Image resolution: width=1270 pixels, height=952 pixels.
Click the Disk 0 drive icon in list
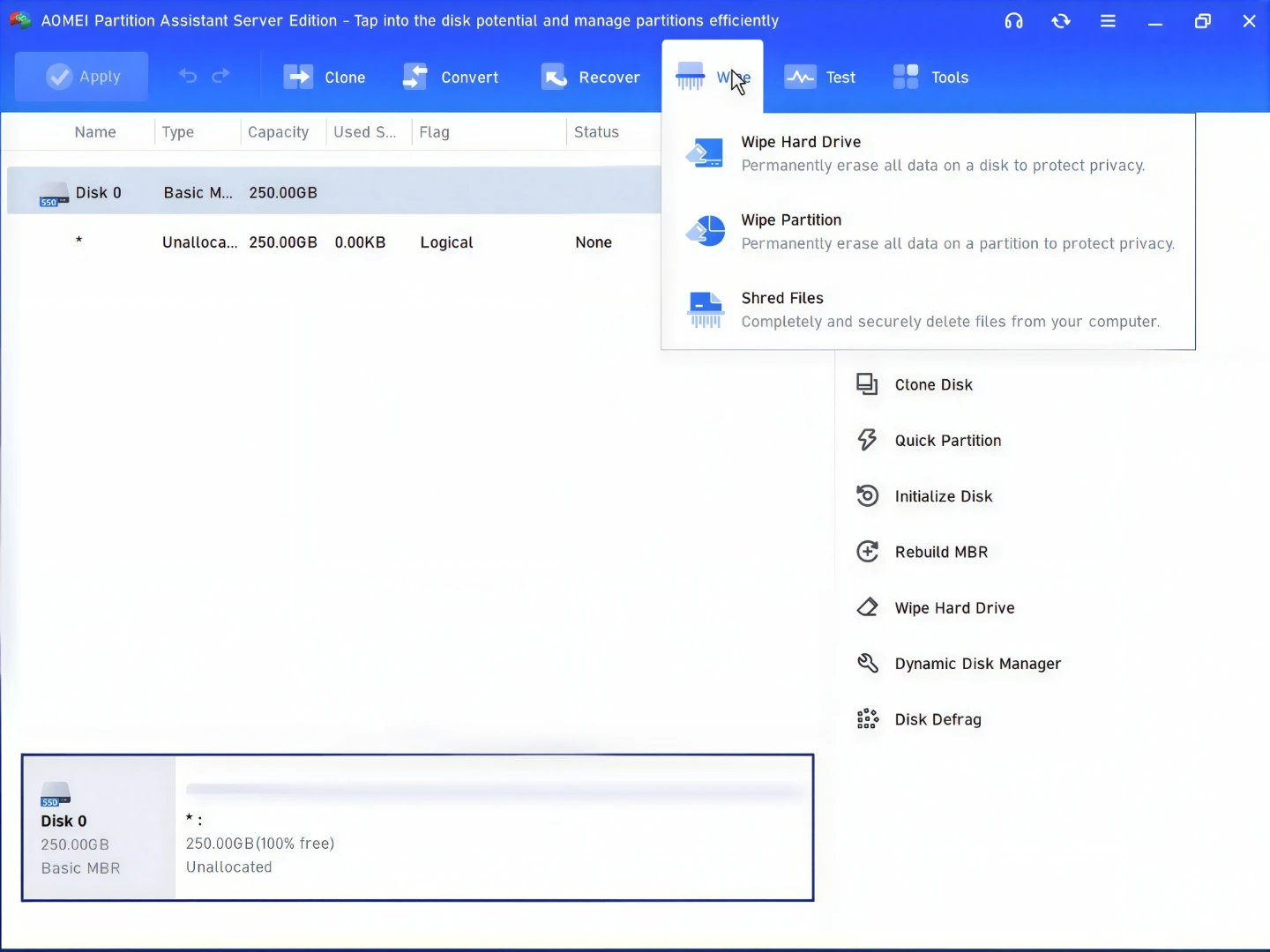coord(54,195)
